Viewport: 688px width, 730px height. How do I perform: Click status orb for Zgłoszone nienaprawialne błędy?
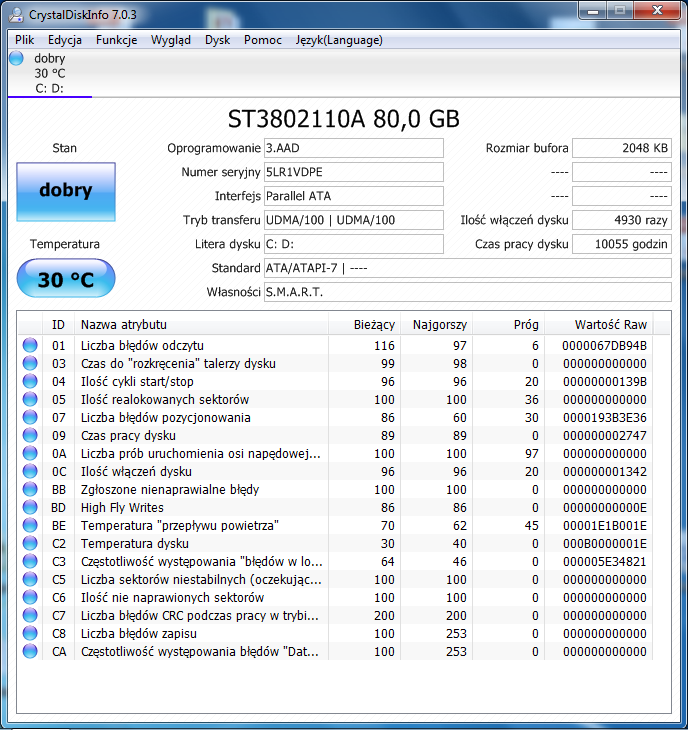(30, 489)
